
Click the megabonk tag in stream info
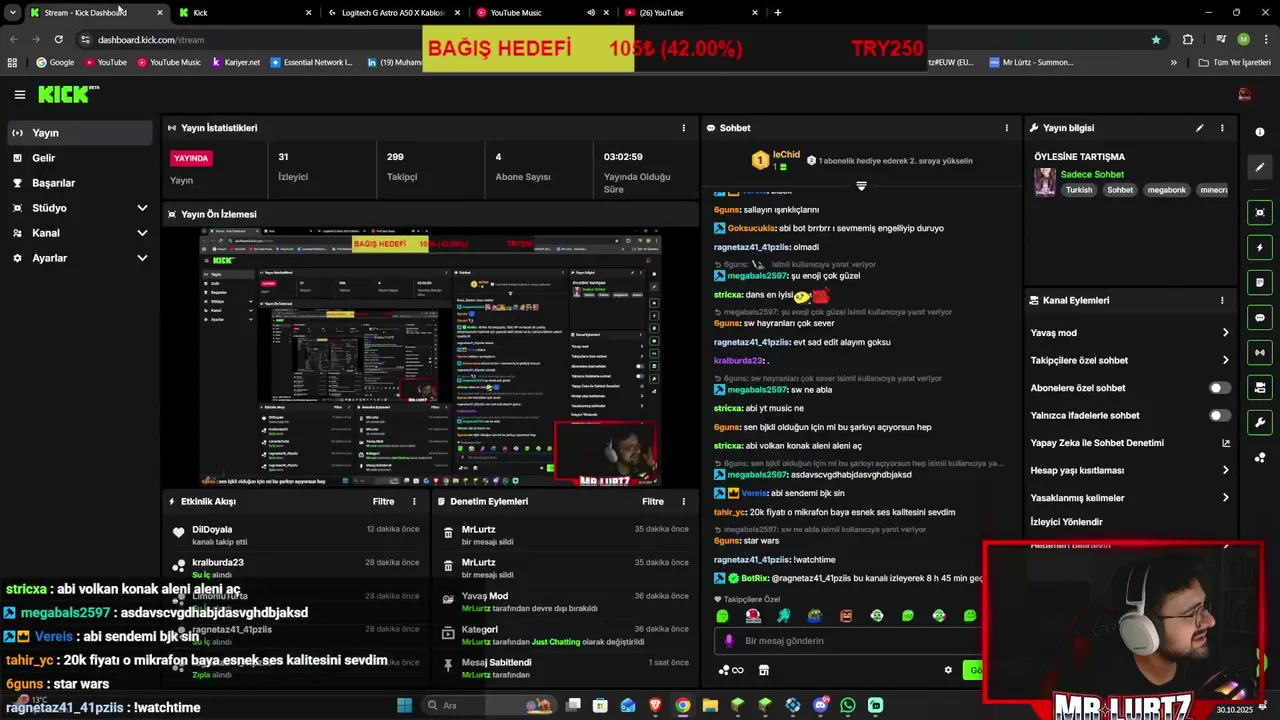pyautogui.click(x=1166, y=190)
